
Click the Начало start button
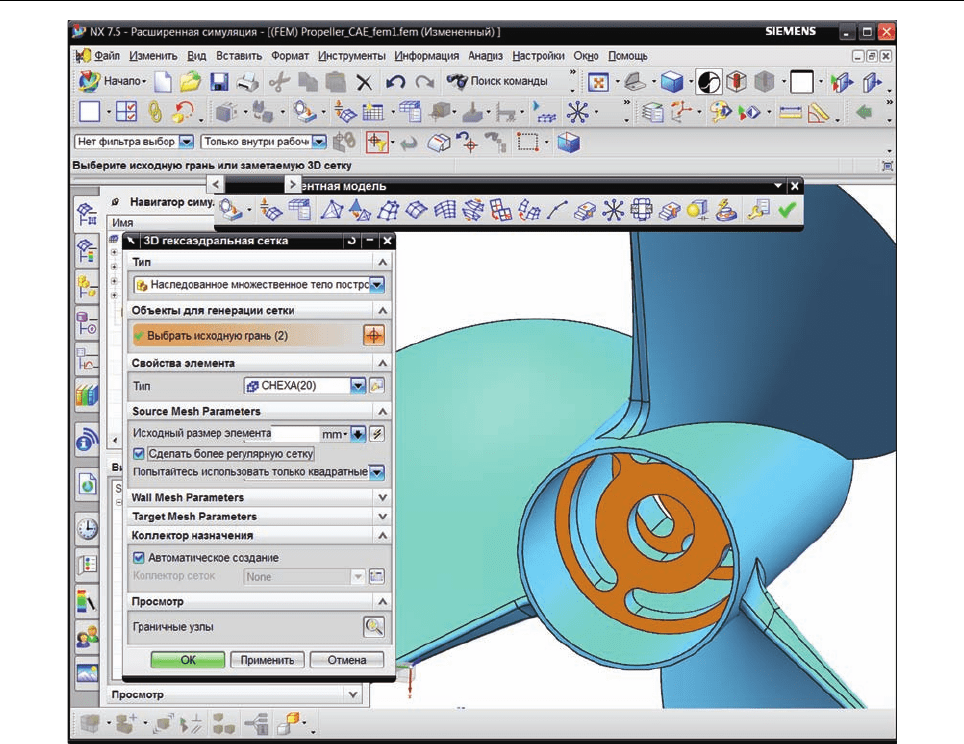pyautogui.click(x=113, y=81)
